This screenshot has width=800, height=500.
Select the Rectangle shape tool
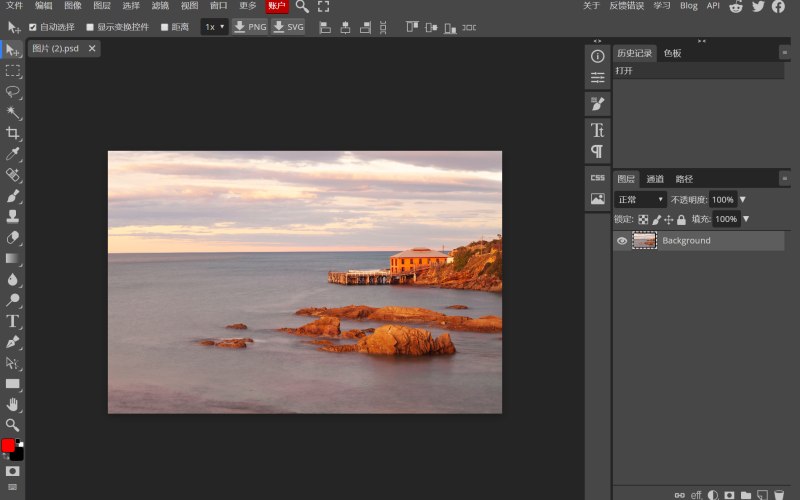tap(12, 384)
